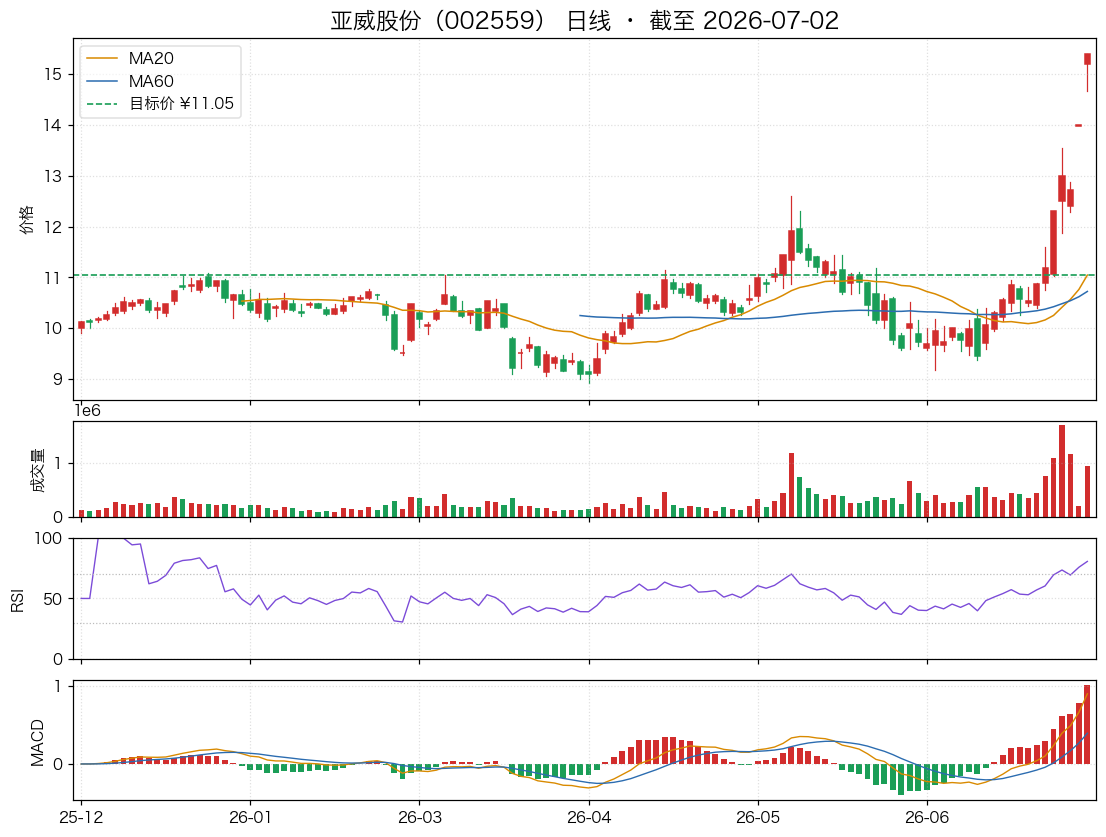Click the RSI y-axis label
Screen dimensions: 1106x837
pyautogui.click(x=18, y=599)
